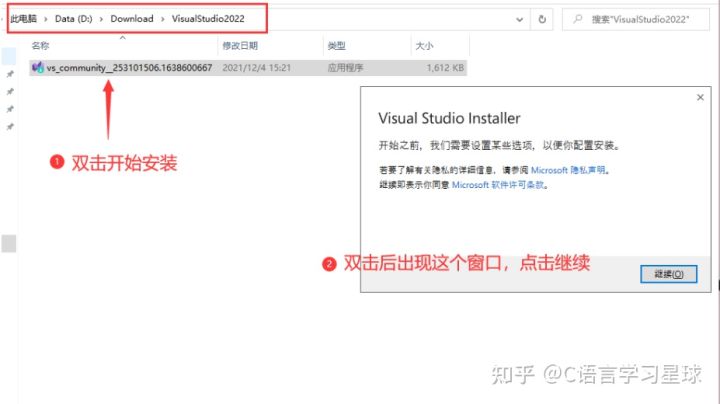The width and height of the screenshot is (720, 404).
Task: Click VisualStudio2022 breadcrumb segment
Action: pos(208,19)
